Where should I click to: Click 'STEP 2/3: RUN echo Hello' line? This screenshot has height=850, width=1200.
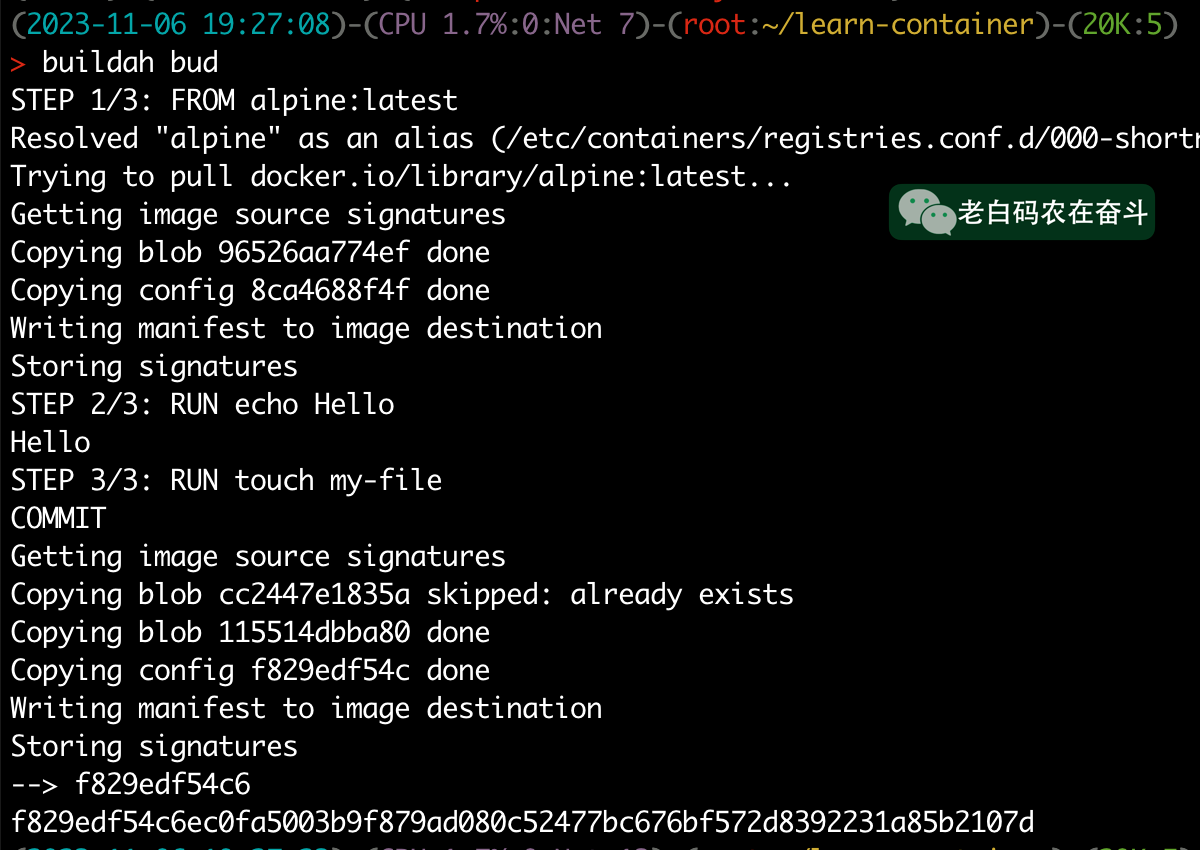[202, 404]
